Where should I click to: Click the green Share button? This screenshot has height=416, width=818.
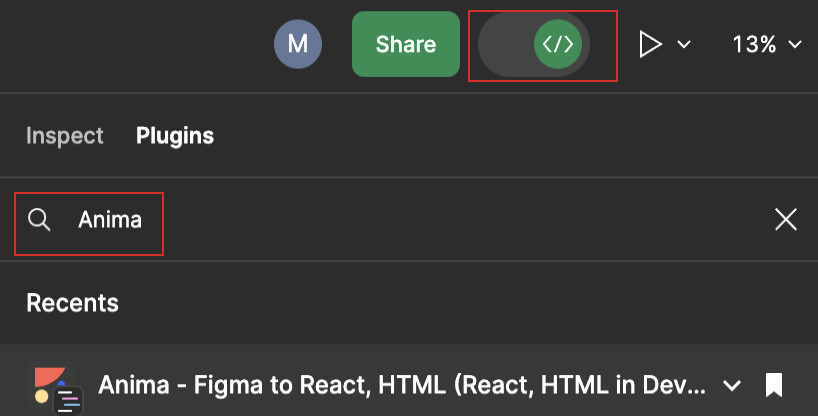click(x=405, y=44)
